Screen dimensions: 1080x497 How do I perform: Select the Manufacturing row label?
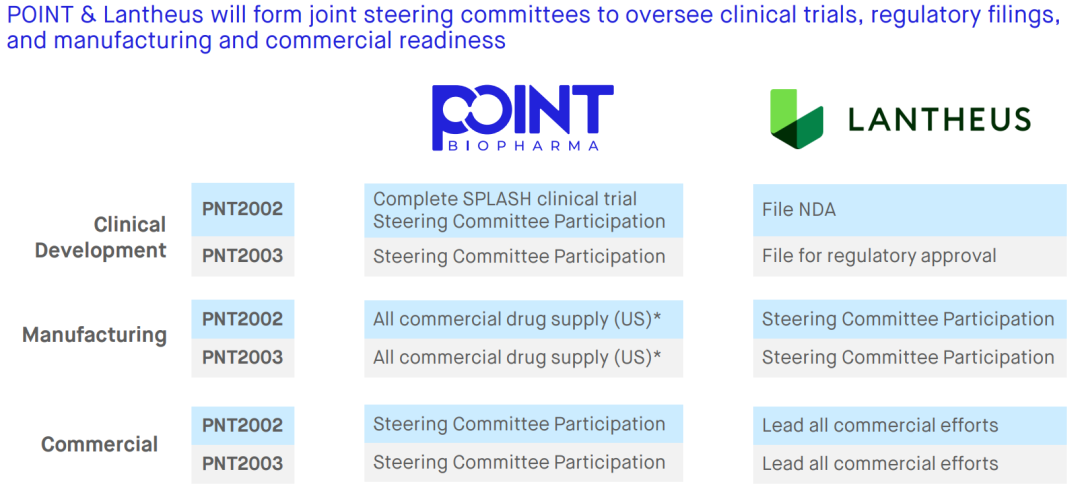point(94,335)
